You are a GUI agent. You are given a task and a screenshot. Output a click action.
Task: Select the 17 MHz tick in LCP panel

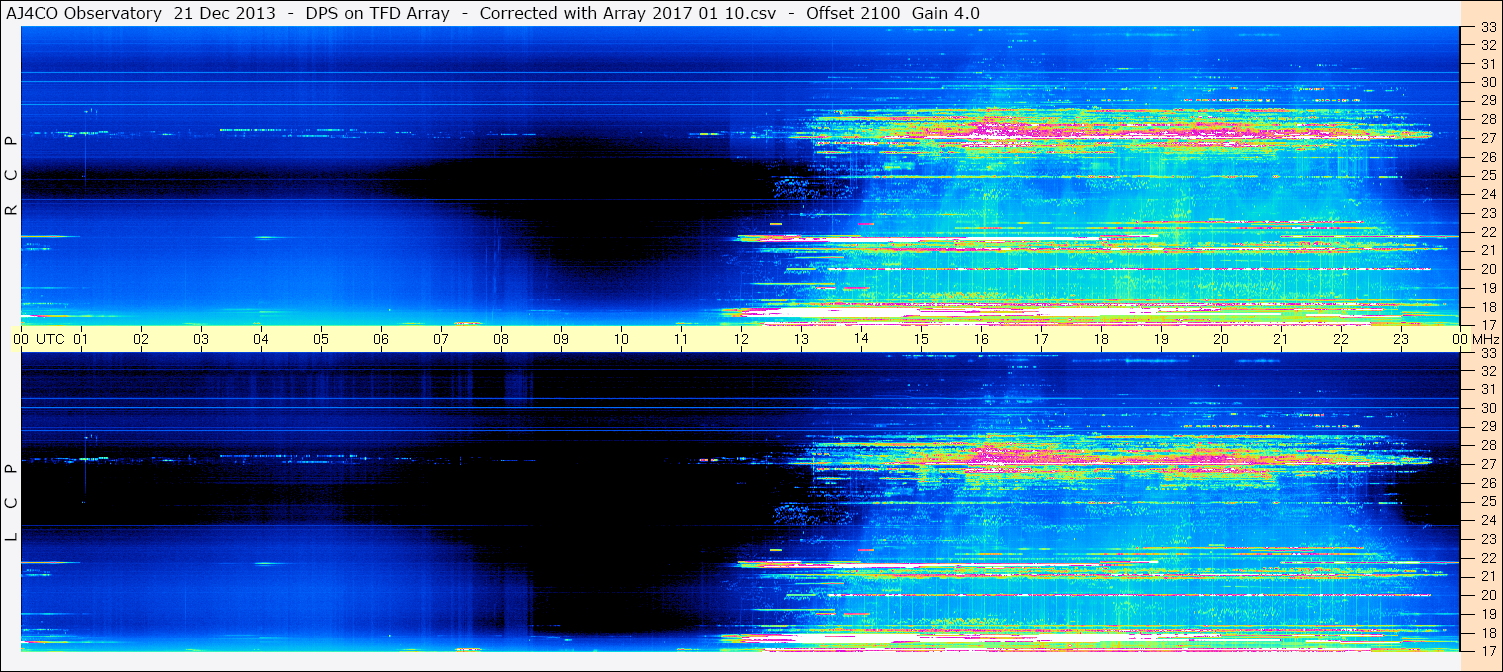point(1487,650)
